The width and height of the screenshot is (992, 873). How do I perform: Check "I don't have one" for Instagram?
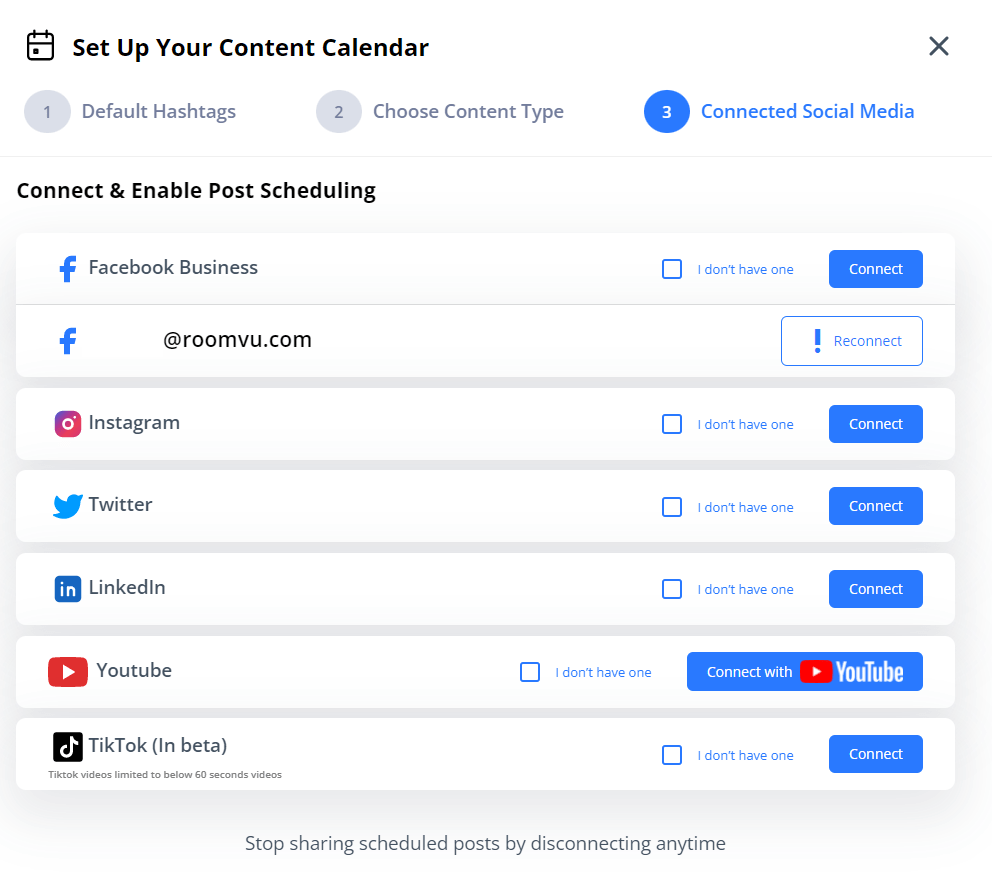point(672,424)
